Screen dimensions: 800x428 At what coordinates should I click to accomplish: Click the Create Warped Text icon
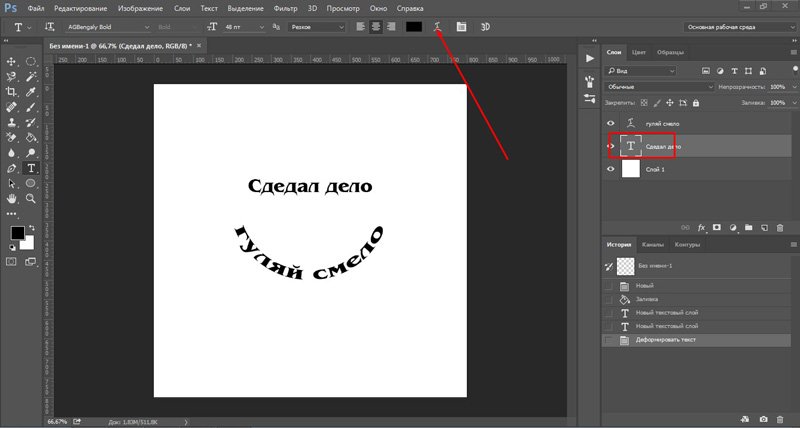pyautogui.click(x=438, y=26)
